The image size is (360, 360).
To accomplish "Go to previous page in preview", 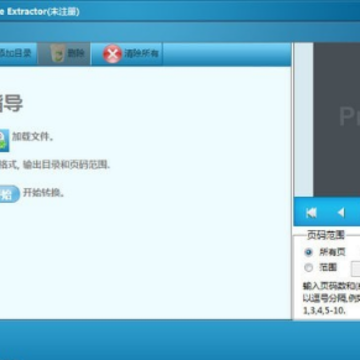I will [x=341, y=213].
